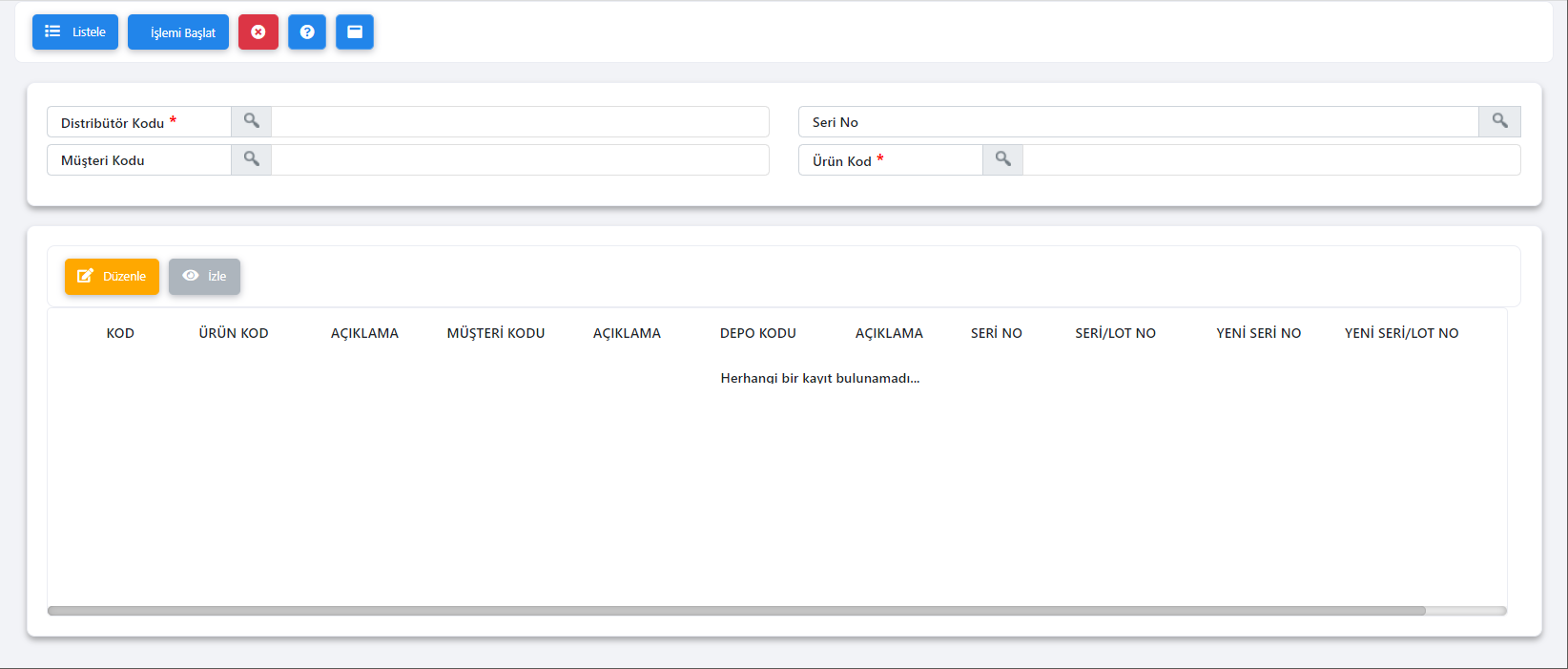Click the SERİ NO column header
1568x669 pixels.
click(997, 333)
